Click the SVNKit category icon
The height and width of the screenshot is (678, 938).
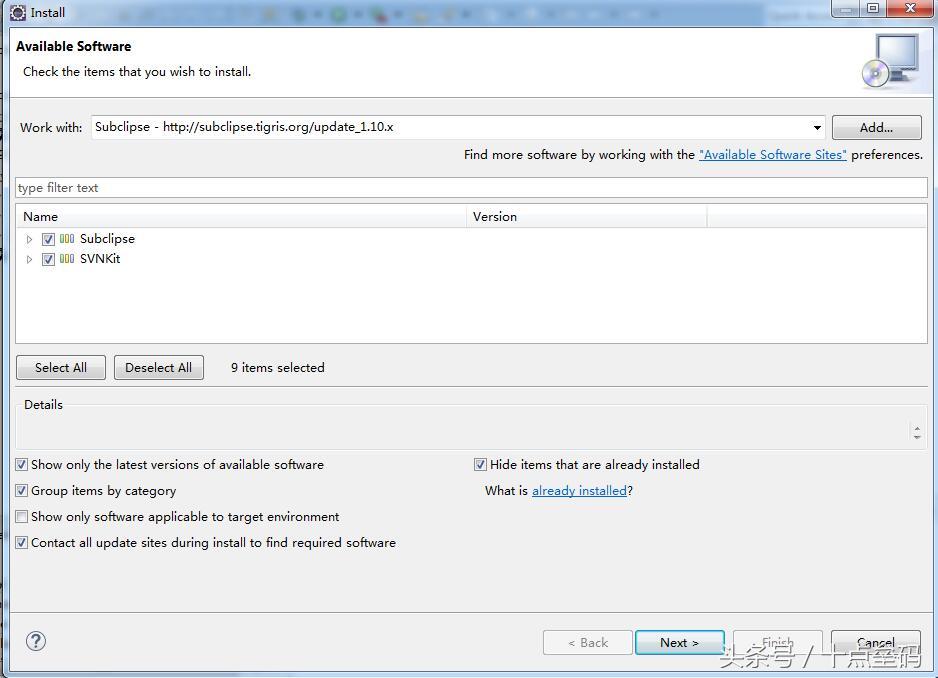pyautogui.click(x=67, y=259)
